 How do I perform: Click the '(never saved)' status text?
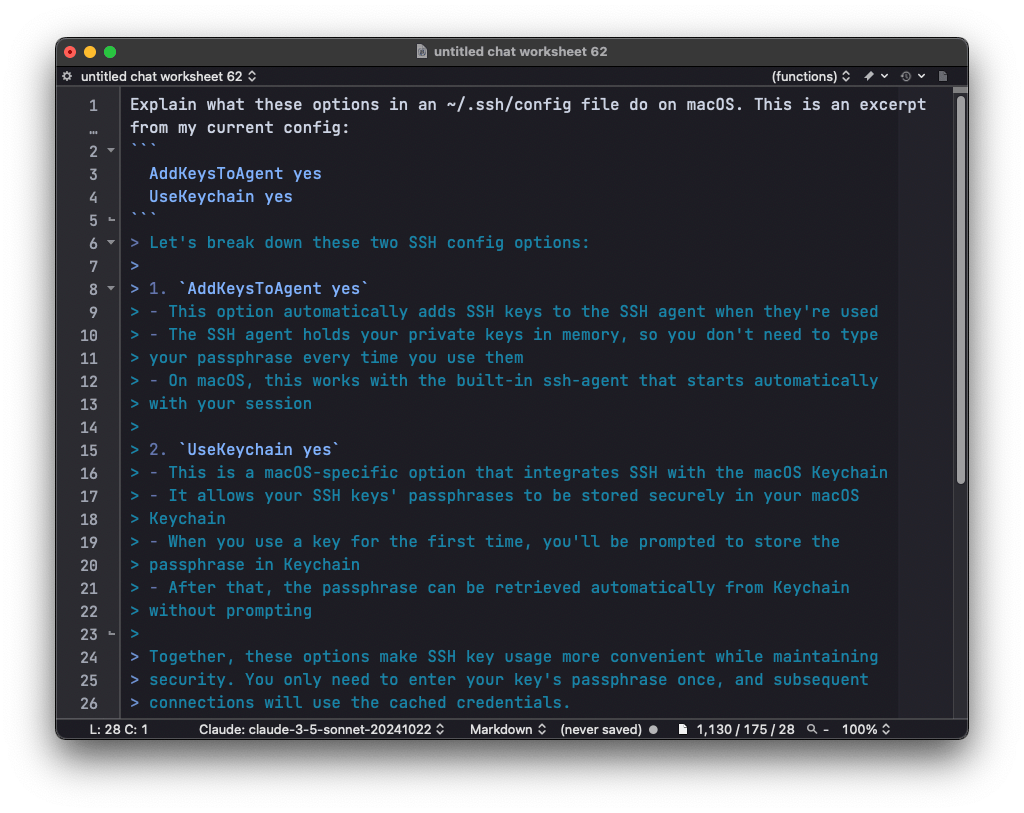(601, 729)
